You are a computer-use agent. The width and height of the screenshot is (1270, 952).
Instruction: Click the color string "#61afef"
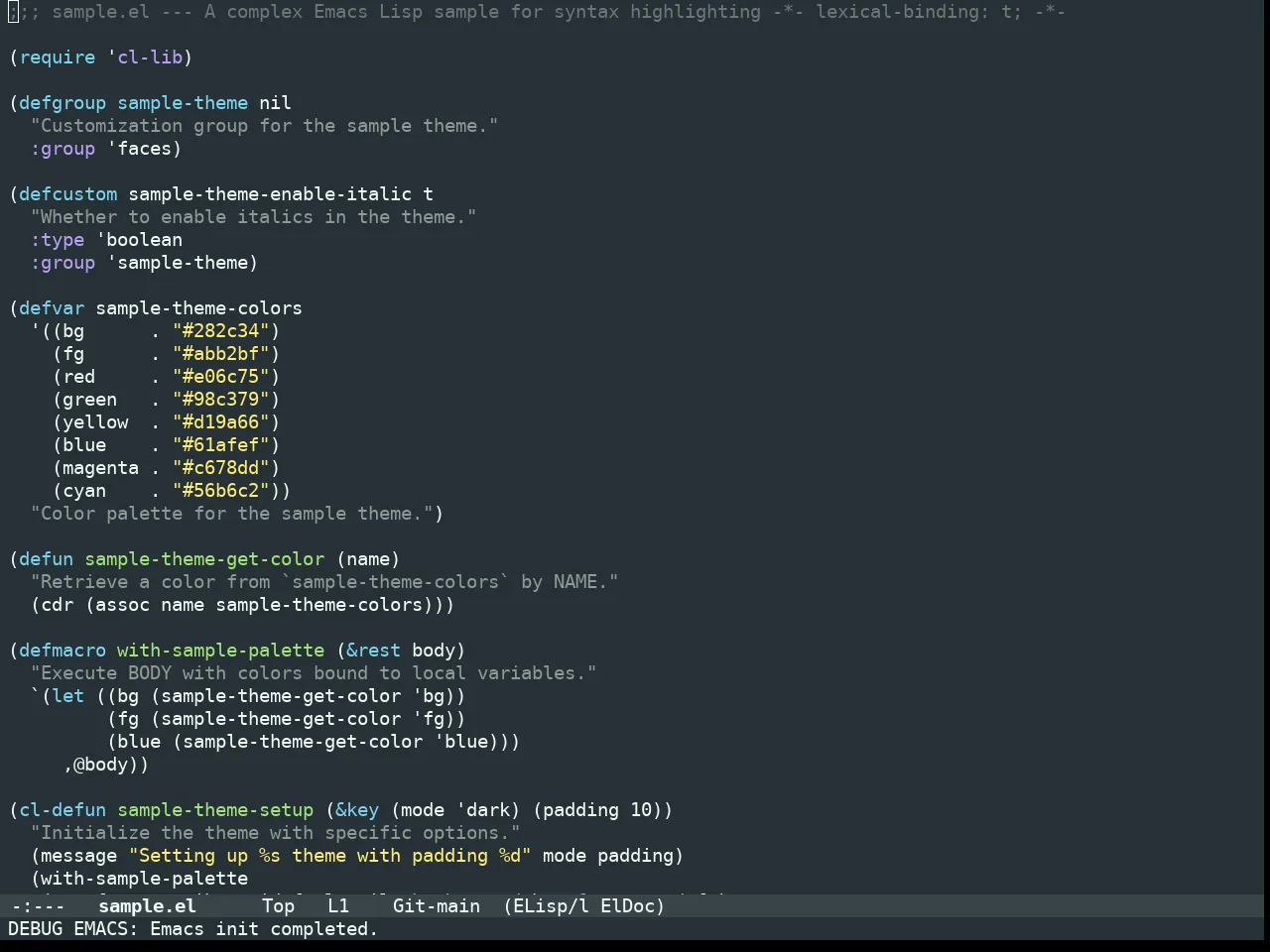pyautogui.click(x=221, y=445)
